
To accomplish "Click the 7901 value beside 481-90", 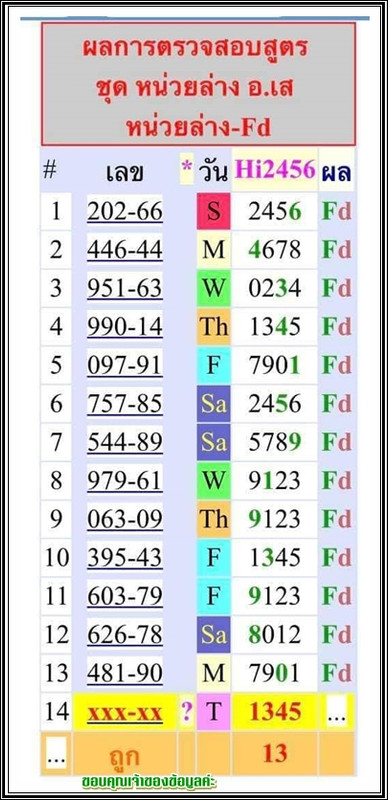I will (x=275, y=673).
